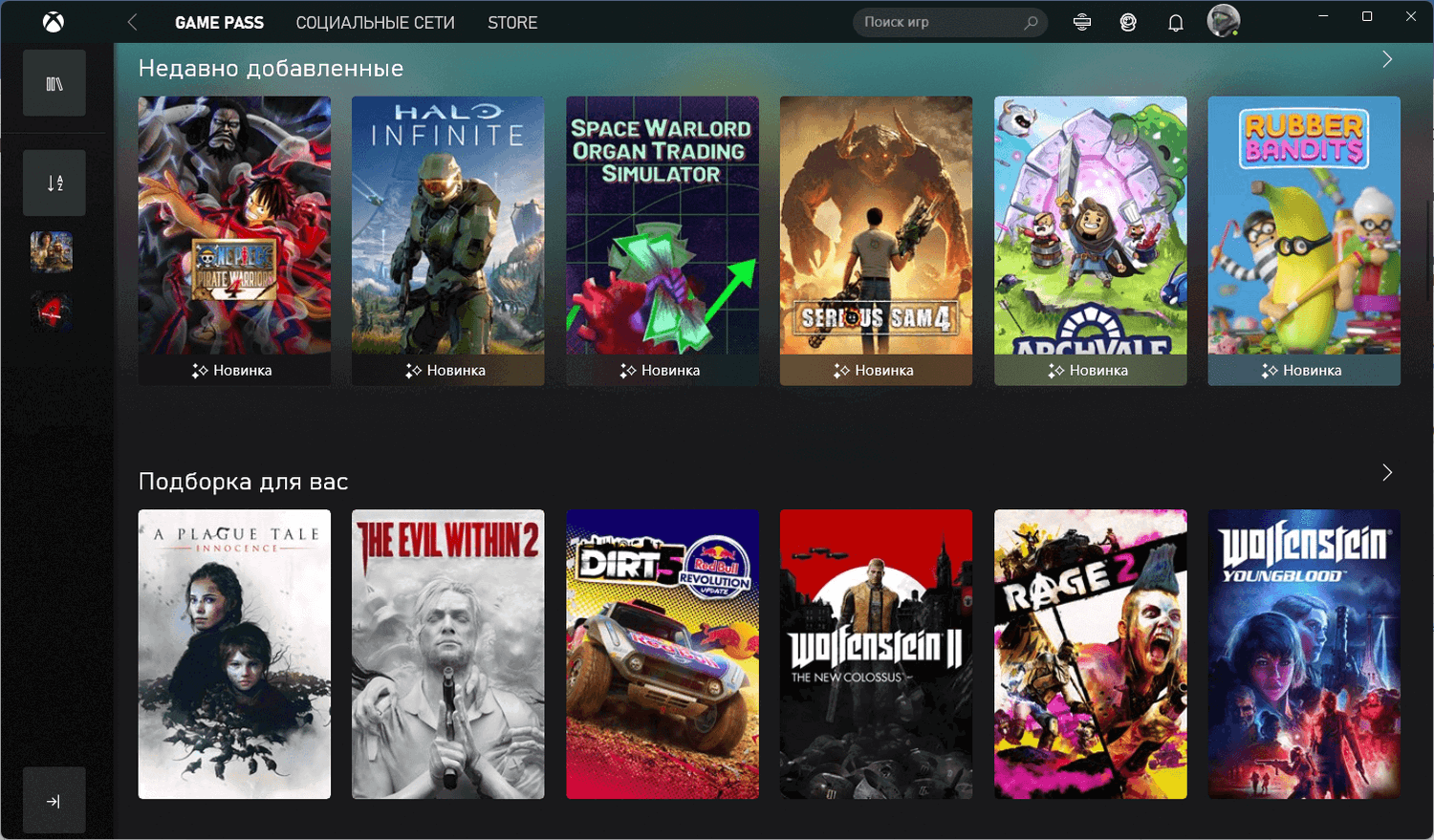Click the Xbox logo icon
This screenshot has height=840, width=1434.
tap(54, 22)
